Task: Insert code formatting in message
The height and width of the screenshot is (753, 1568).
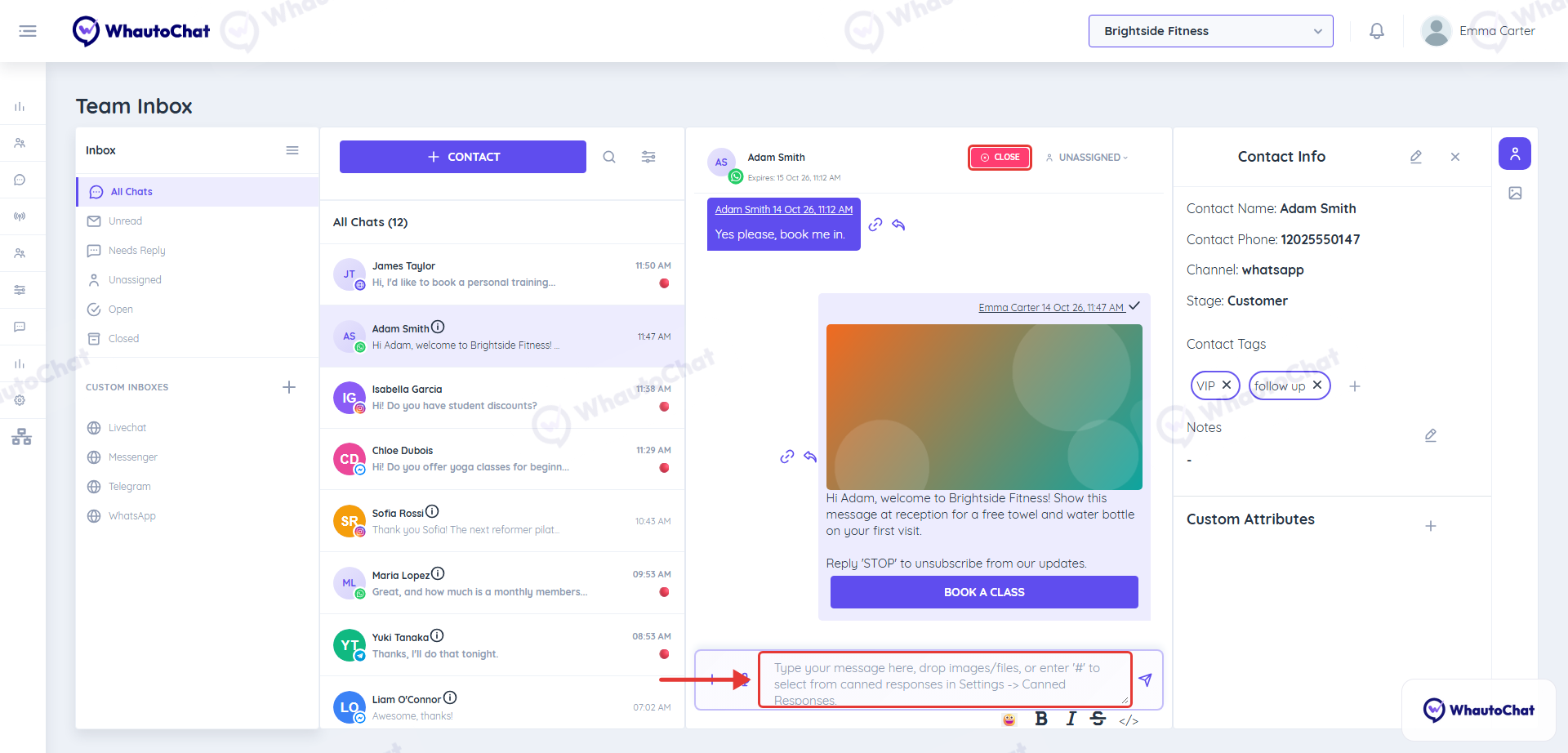Action: (1129, 720)
